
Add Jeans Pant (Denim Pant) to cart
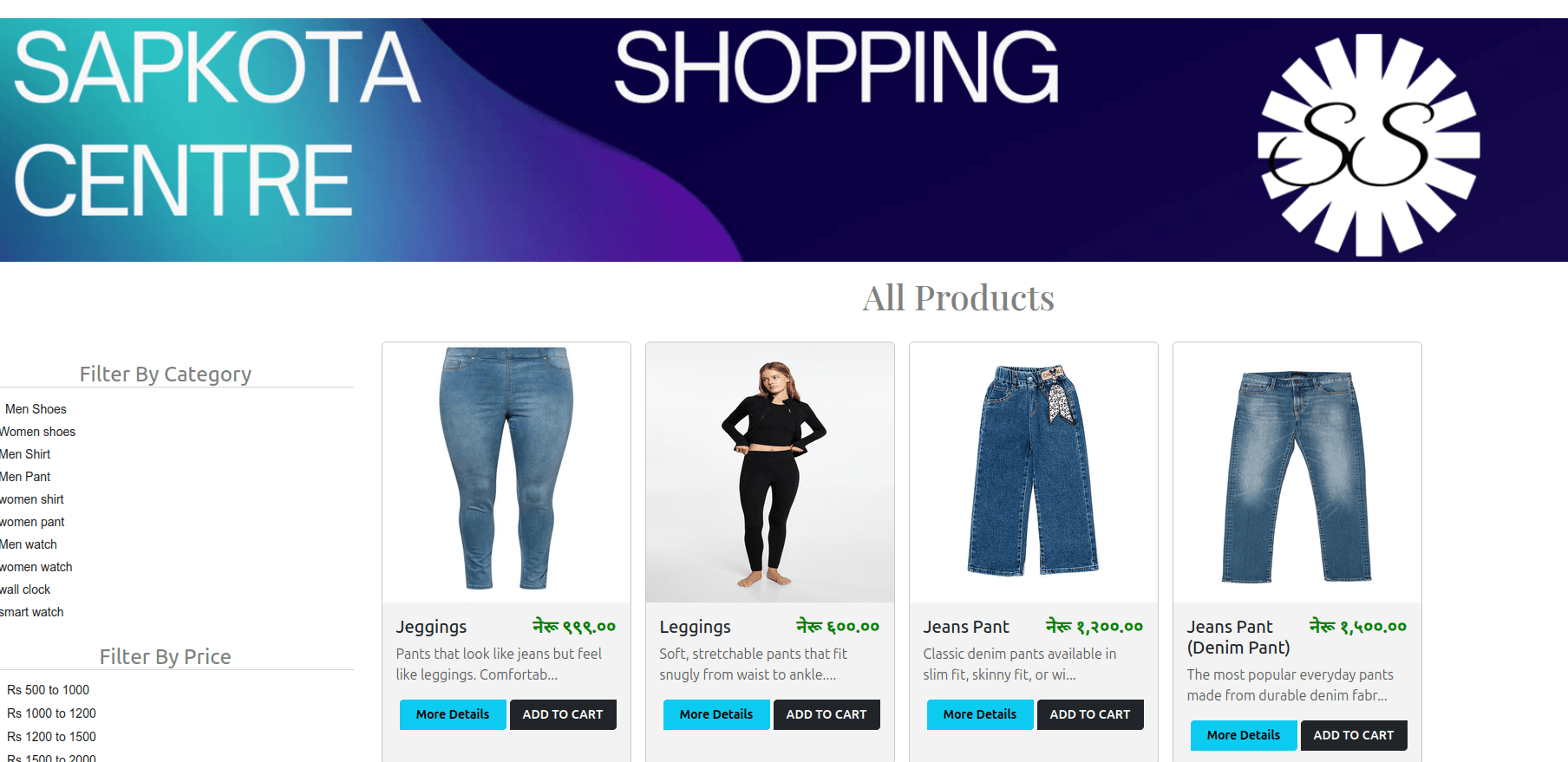(1354, 735)
